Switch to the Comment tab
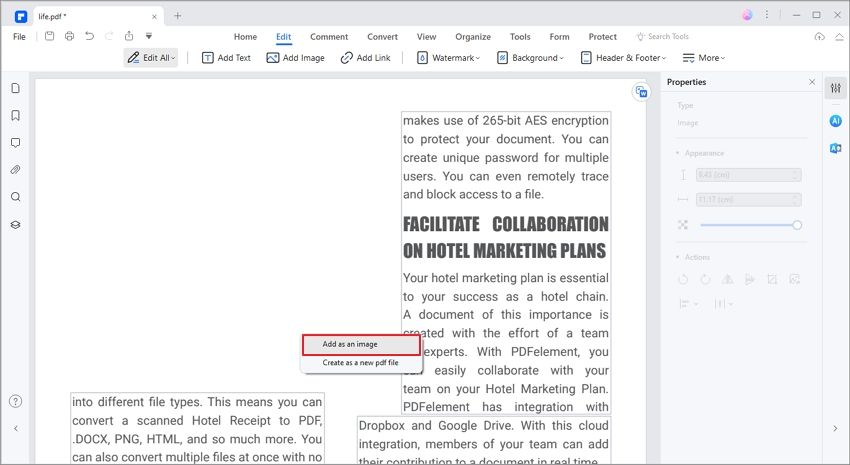Screen dimensions: 850x465 point(329,37)
